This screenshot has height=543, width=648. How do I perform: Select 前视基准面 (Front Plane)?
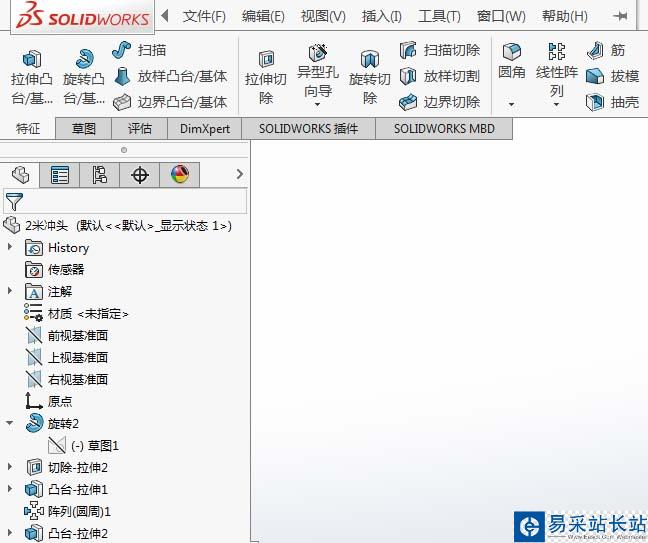coord(67,335)
